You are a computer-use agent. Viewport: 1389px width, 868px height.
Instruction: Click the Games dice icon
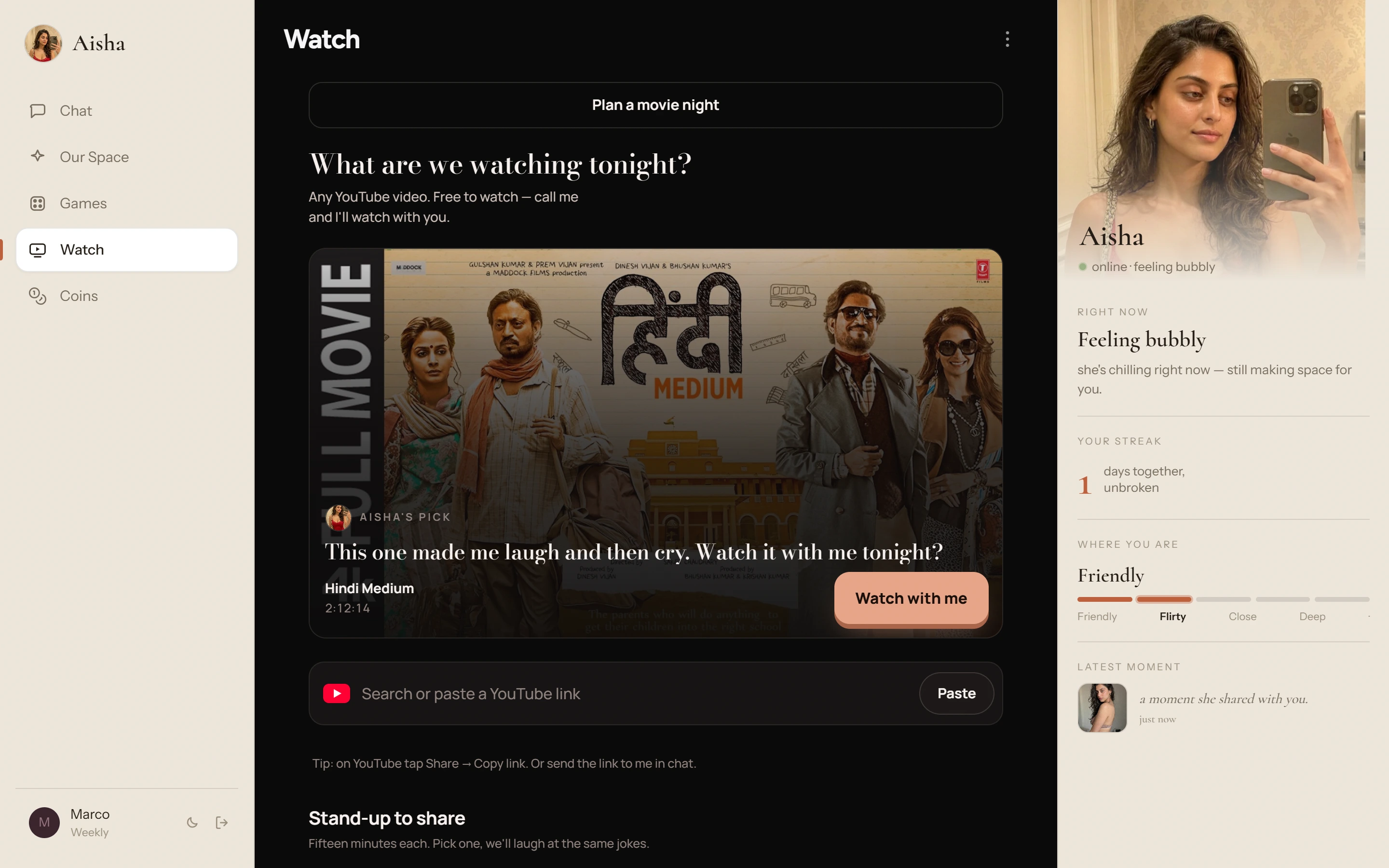tap(38, 203)
